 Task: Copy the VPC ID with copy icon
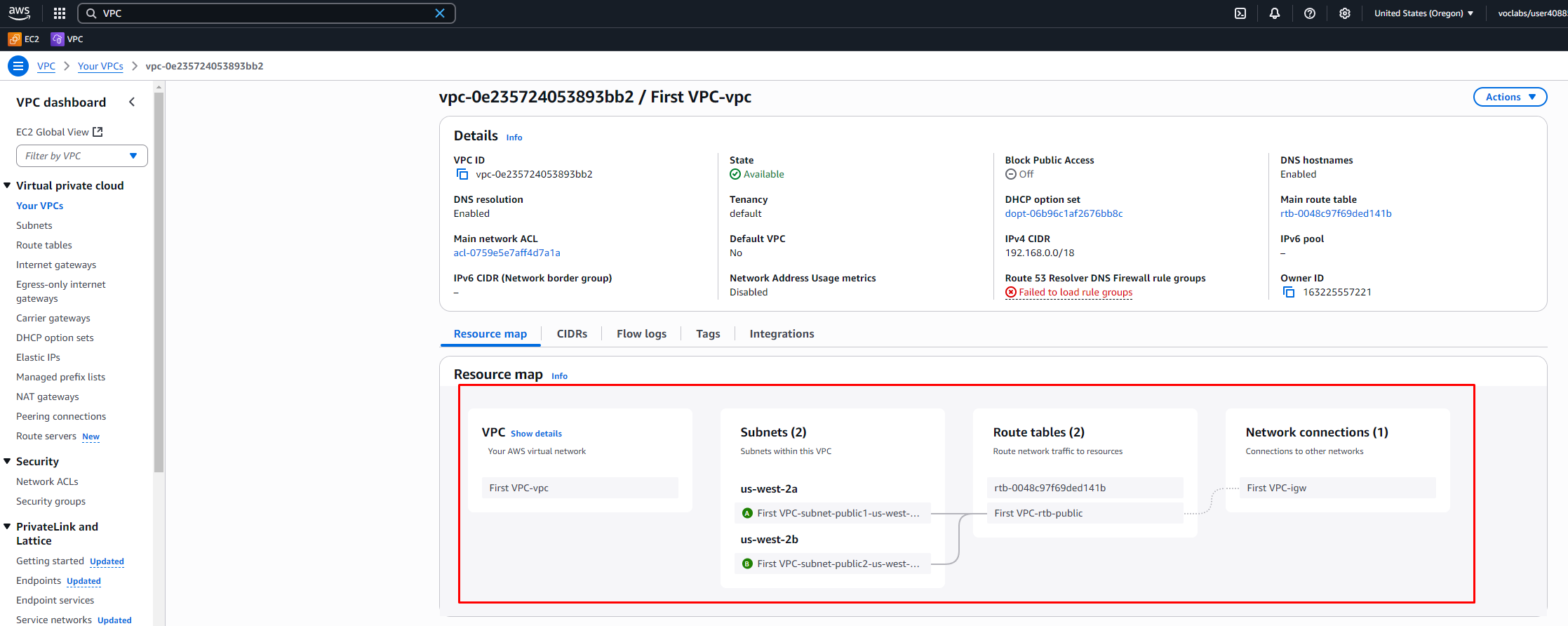click(x=462, y=174)
